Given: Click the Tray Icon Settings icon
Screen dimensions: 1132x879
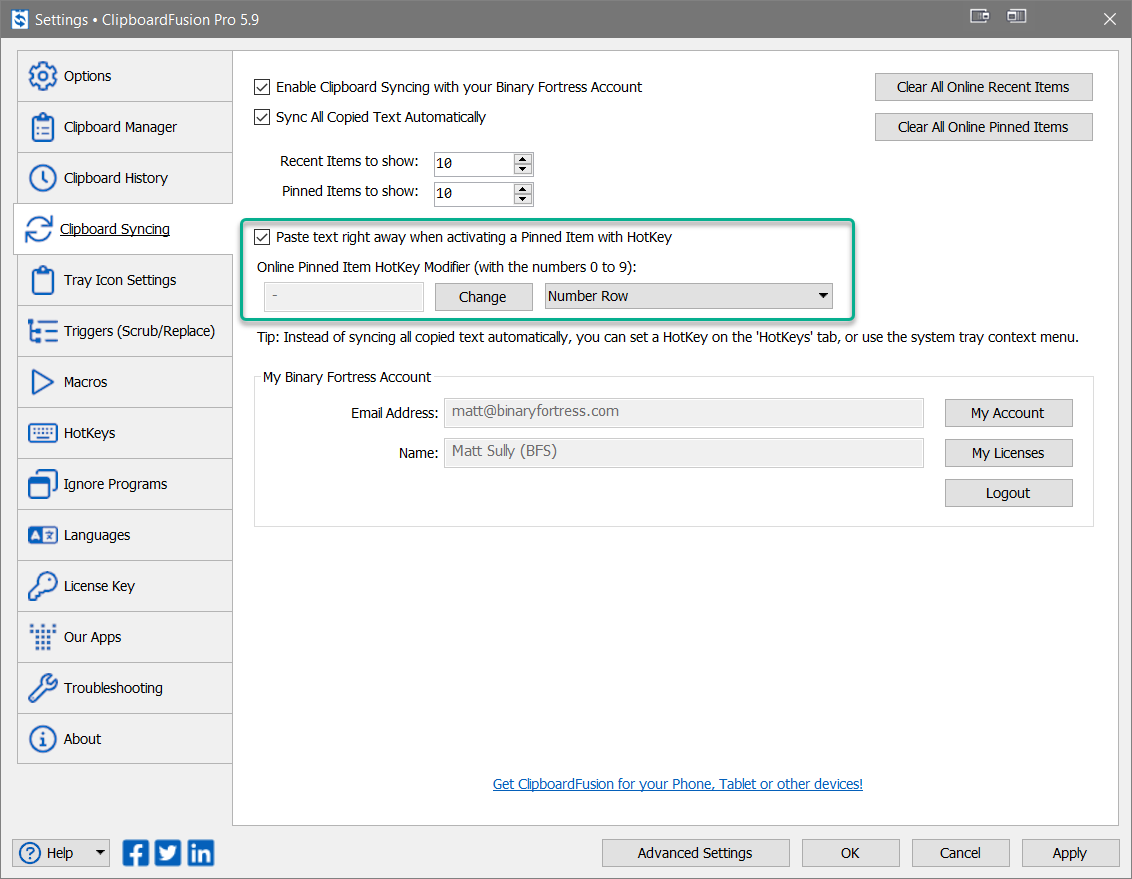Looking at the screenshot, I should [x=43, y=280].
